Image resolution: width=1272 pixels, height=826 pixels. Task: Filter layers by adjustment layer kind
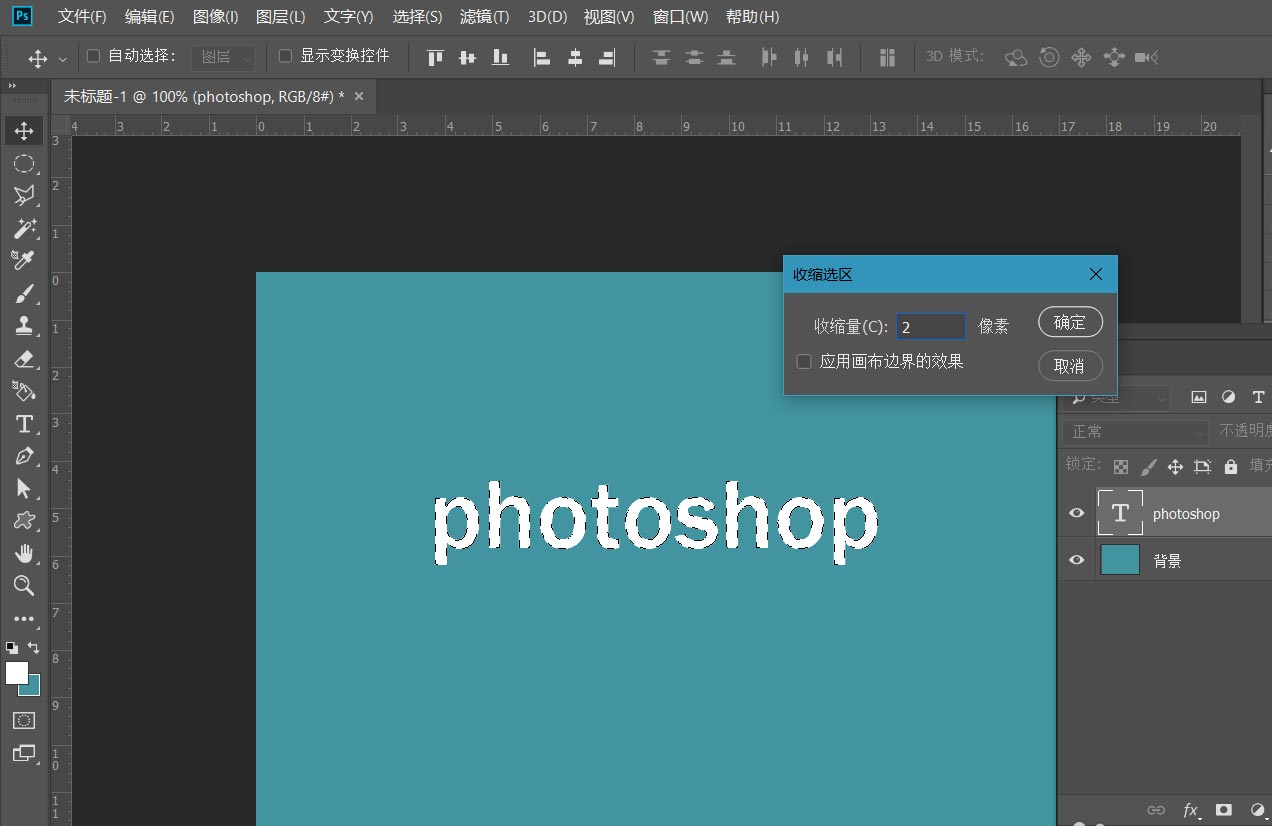pyautogui.click(x=1229, y=397)
